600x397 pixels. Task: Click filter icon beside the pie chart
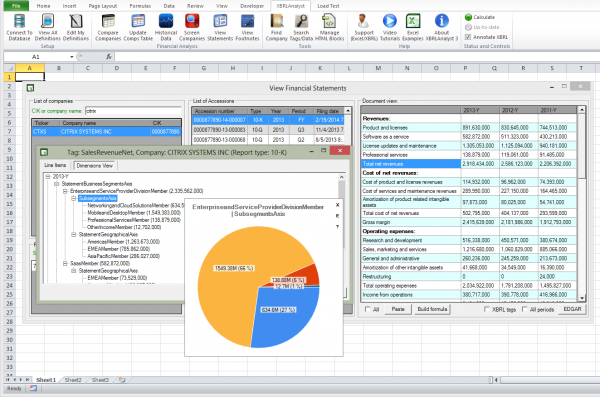(x=338, y=227)
